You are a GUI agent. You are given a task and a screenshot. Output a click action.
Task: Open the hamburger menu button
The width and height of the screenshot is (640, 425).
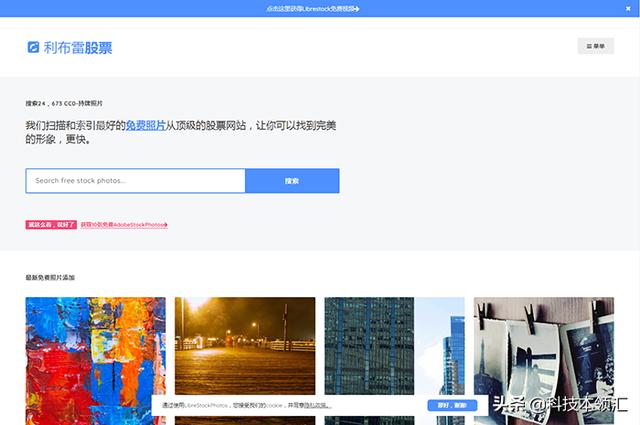point(596,46)
